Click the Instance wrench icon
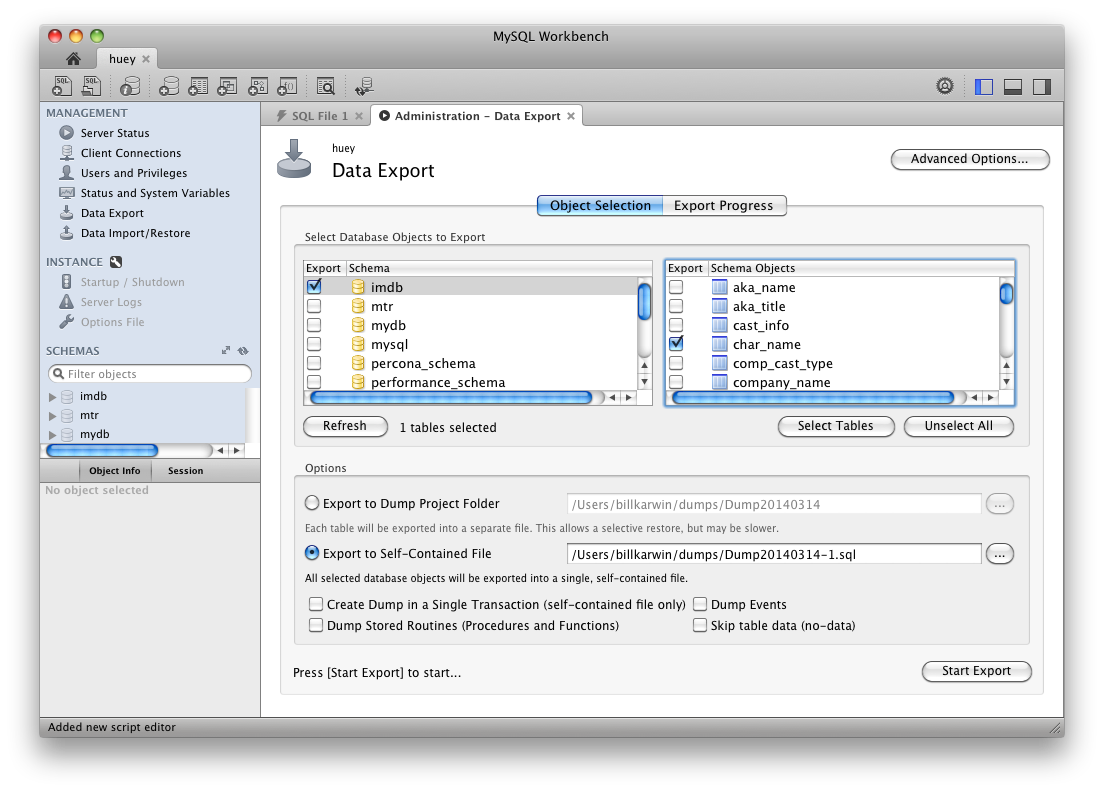 [116, 262]
